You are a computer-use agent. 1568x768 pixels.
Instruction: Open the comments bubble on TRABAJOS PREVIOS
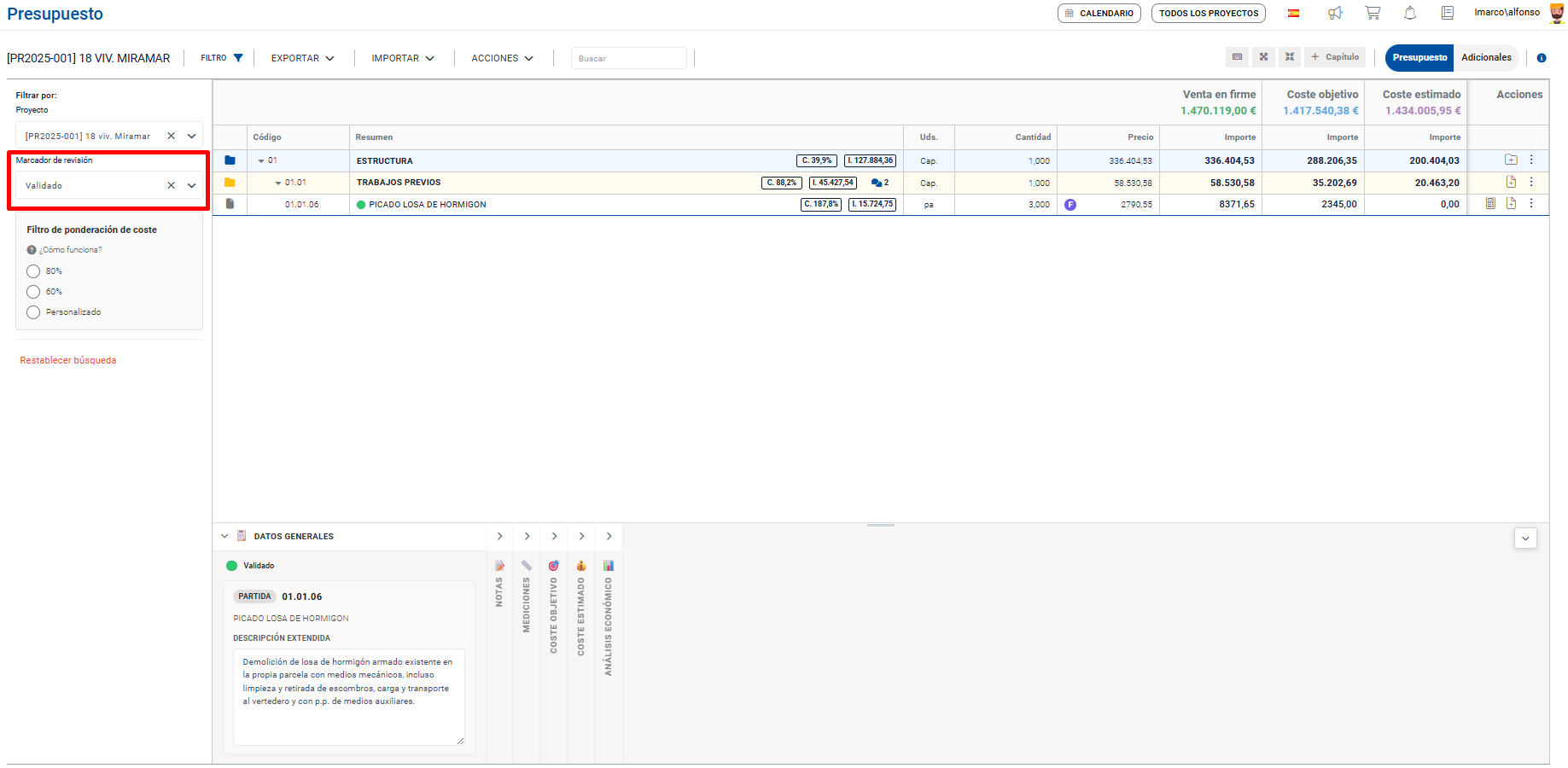879,183
